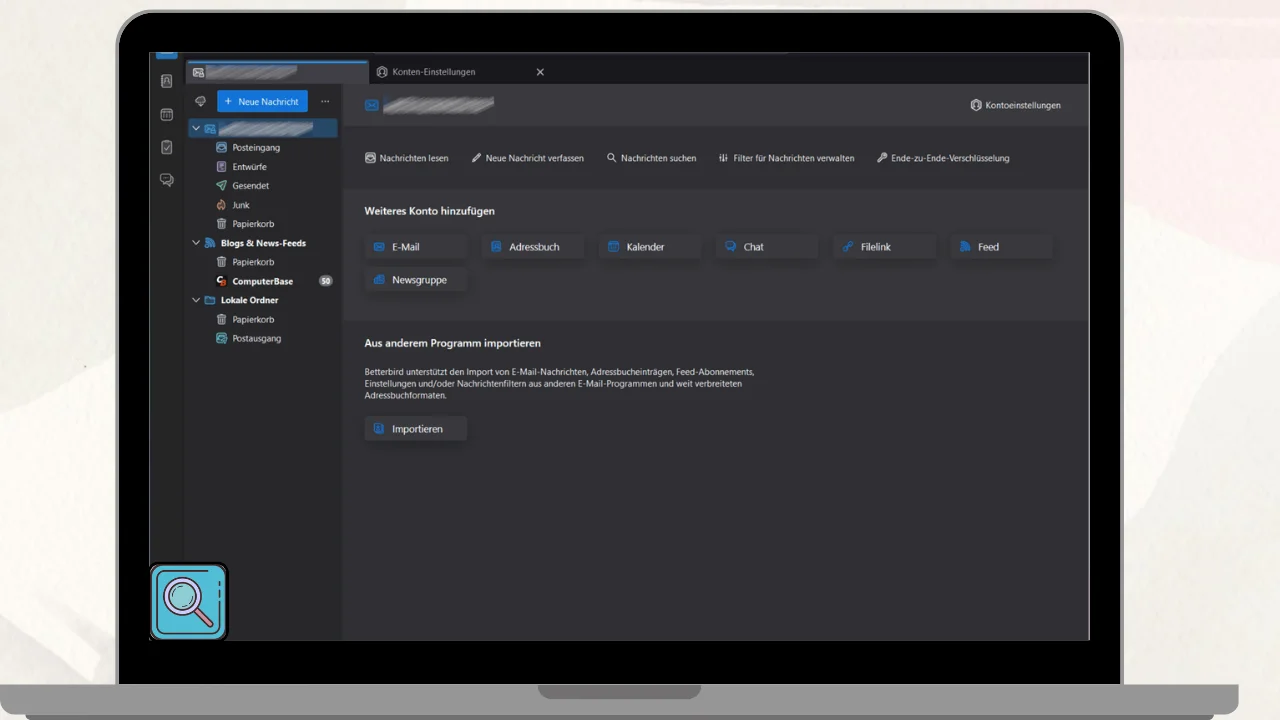Open the Chat view in the sidebar
This screenshot has width=1280, height=720.
[167, 180]
